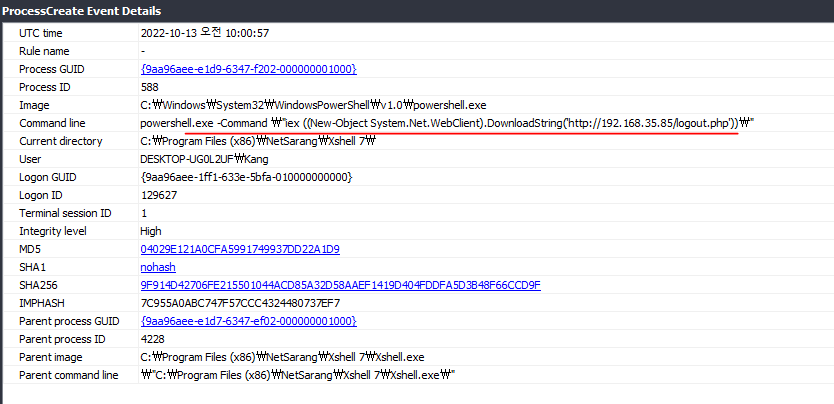This screenshot has height=404, width=834.
Task: Click the Integrity level field label
Action: click(x=53, y=231)
